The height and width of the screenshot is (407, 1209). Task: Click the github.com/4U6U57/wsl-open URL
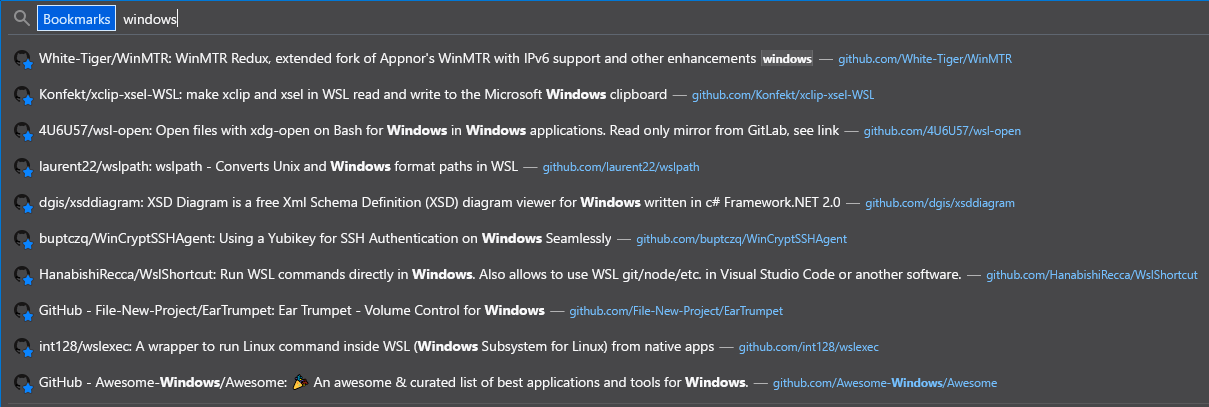pos(942,131)
